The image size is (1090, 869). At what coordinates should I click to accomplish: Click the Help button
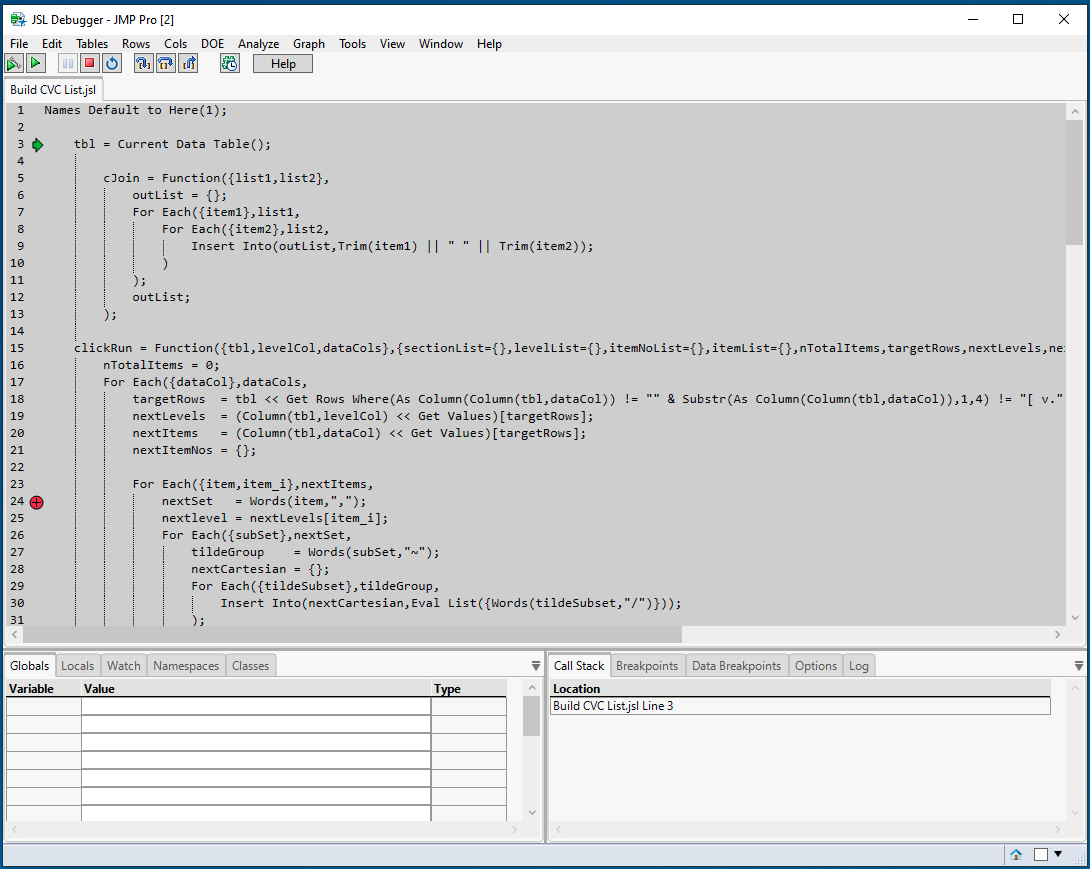point(282,63)
